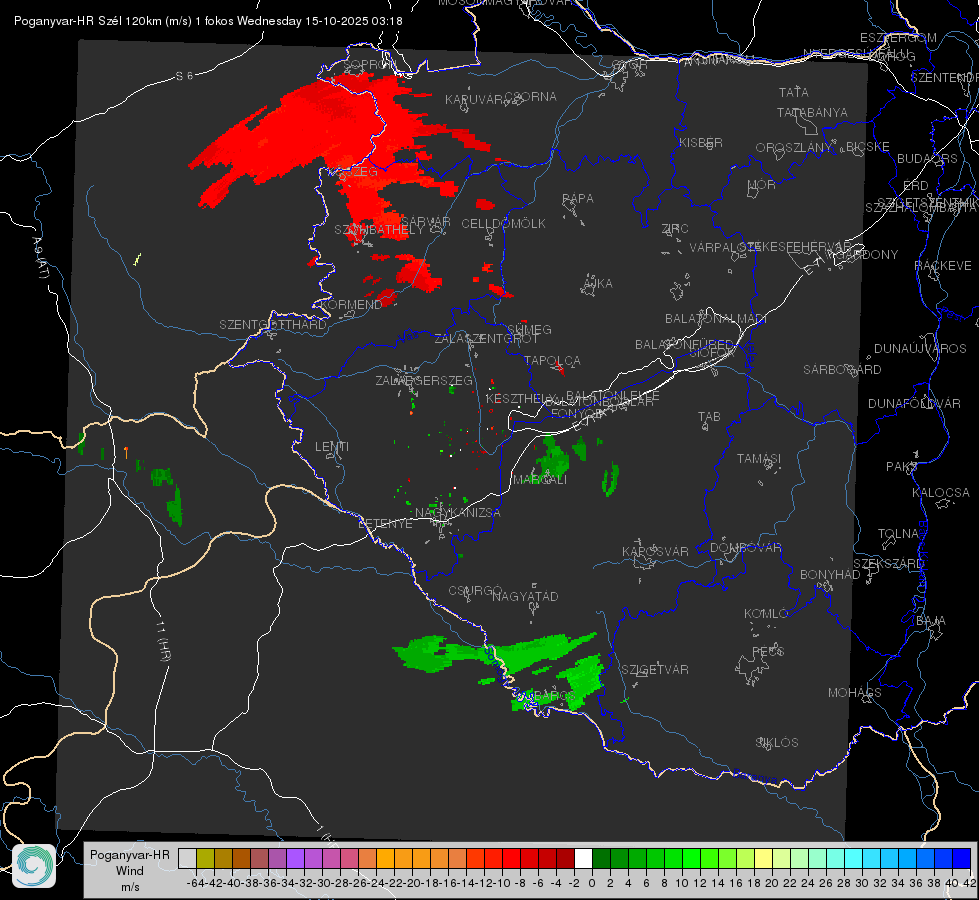Click the SÁRVÁR city label
Image resolution: width=979 pixels, height=900 pixels.
click(426, 222)
